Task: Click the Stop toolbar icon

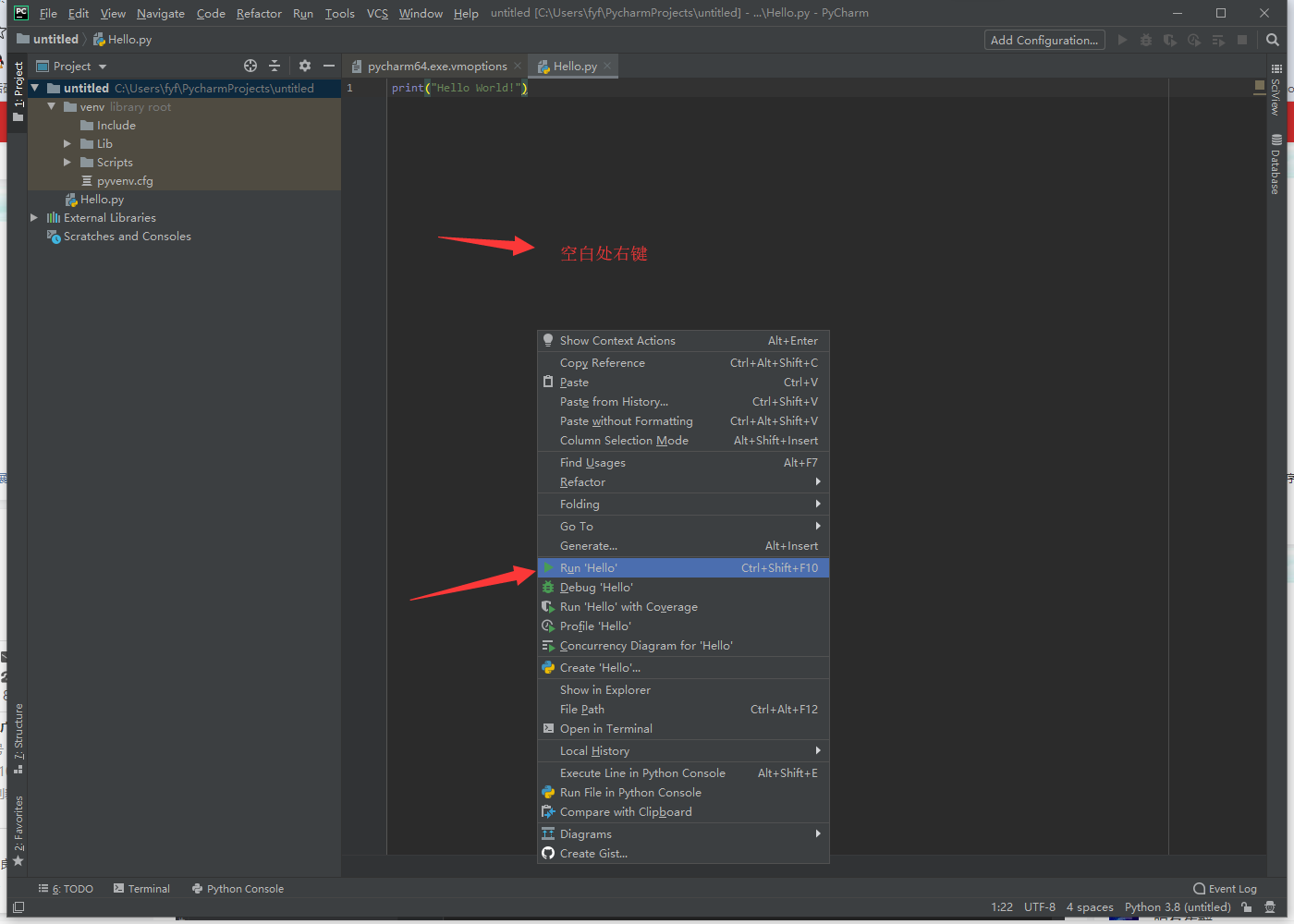Action: [1242, 40]
